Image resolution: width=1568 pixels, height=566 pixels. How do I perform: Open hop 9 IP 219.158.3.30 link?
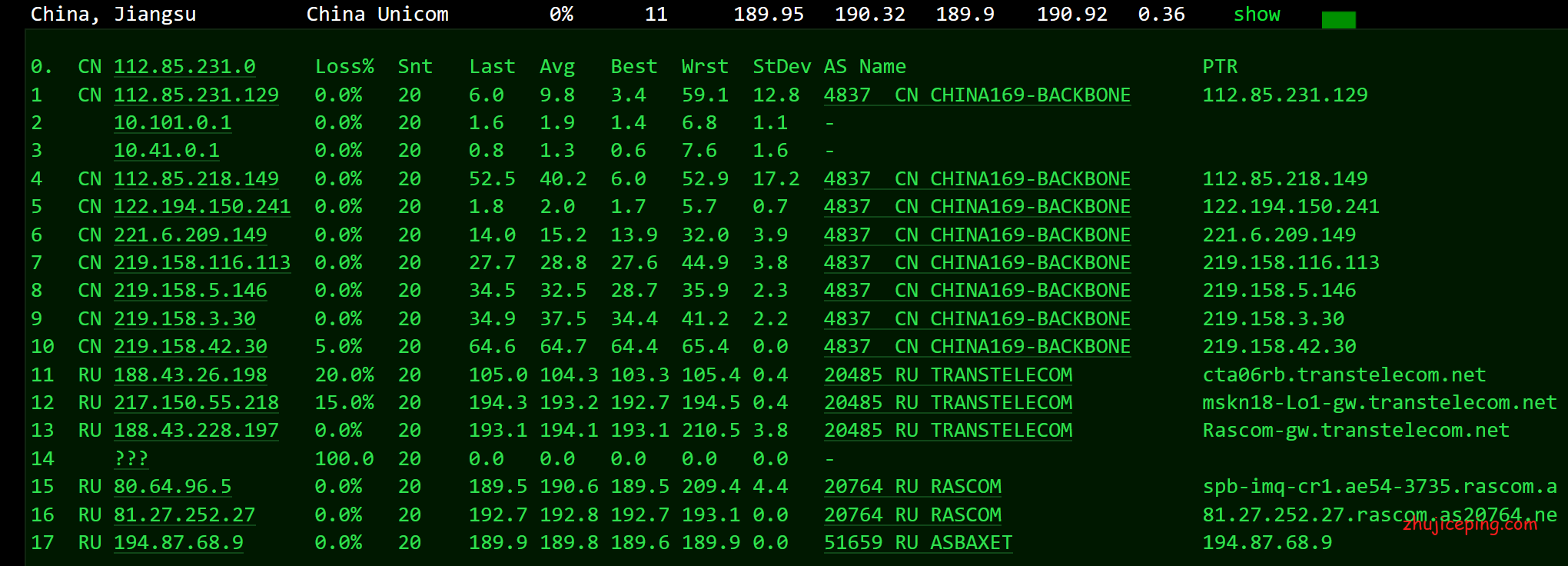[184, 319]
